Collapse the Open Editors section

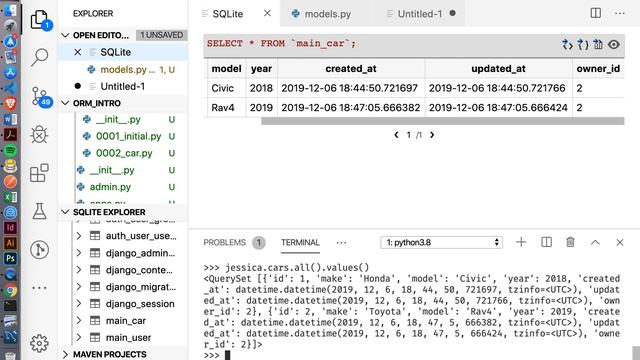click(64, 35)
